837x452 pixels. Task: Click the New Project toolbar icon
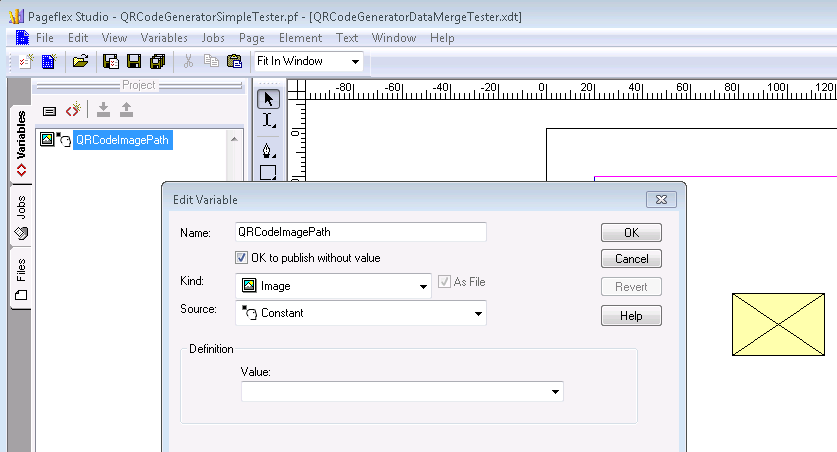tap(27, 62)
